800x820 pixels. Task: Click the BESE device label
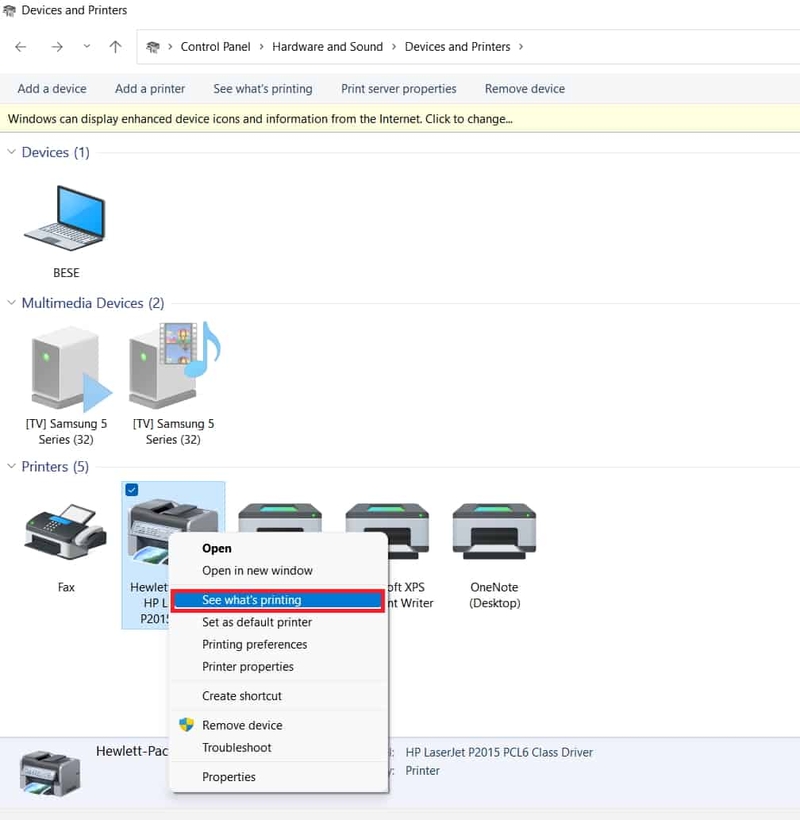click(x=66, y=273)
